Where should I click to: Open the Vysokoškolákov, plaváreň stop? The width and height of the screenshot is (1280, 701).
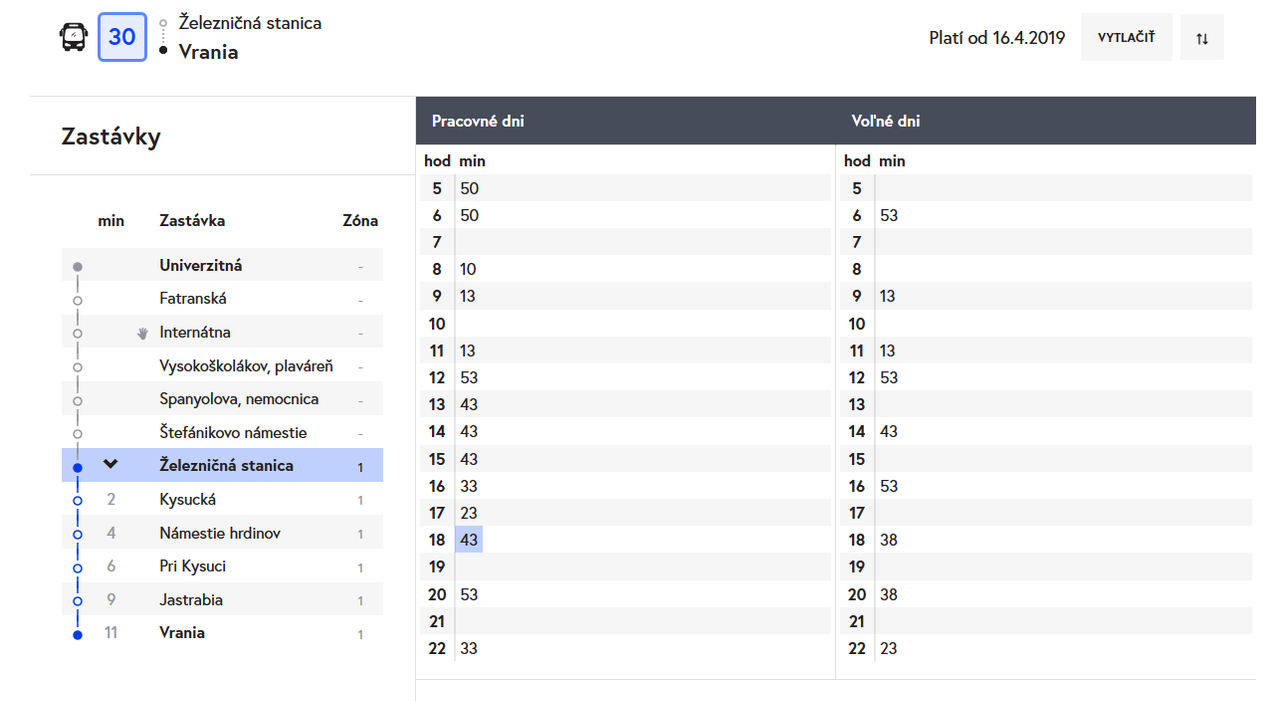(x=246, y=366)
